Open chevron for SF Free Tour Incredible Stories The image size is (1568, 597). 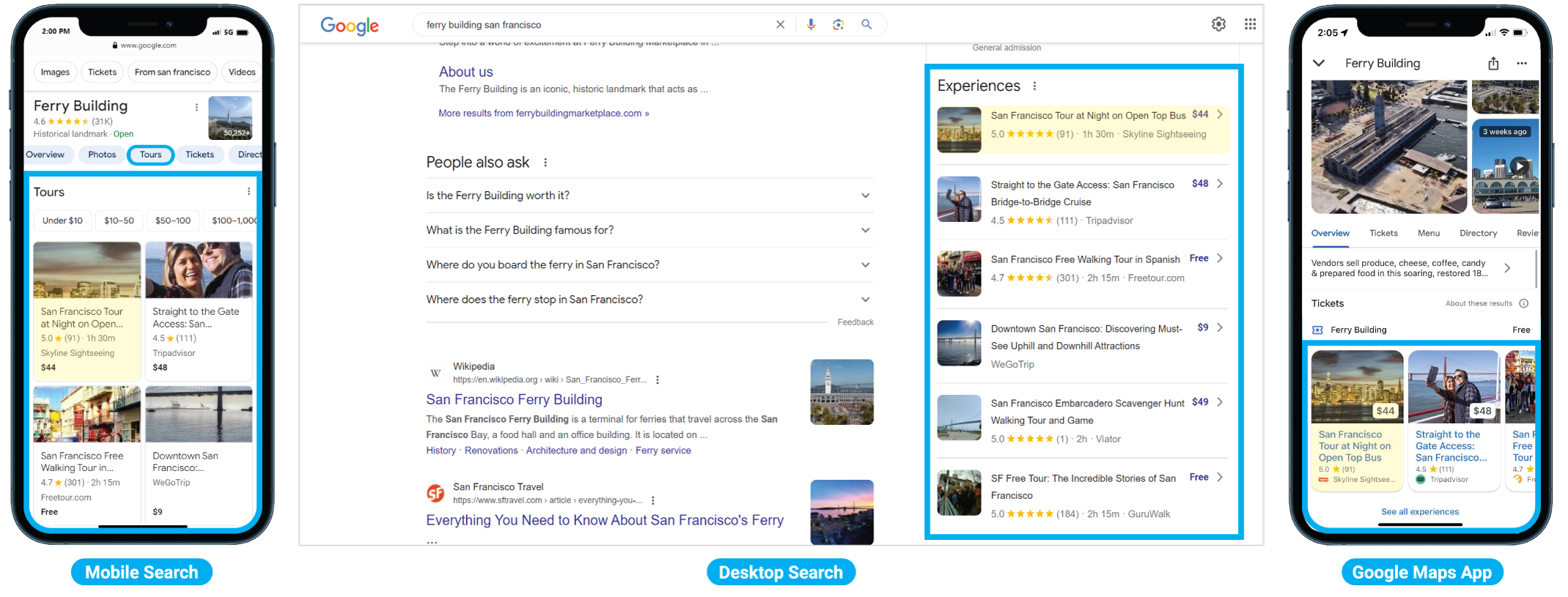pos(1220,478)
